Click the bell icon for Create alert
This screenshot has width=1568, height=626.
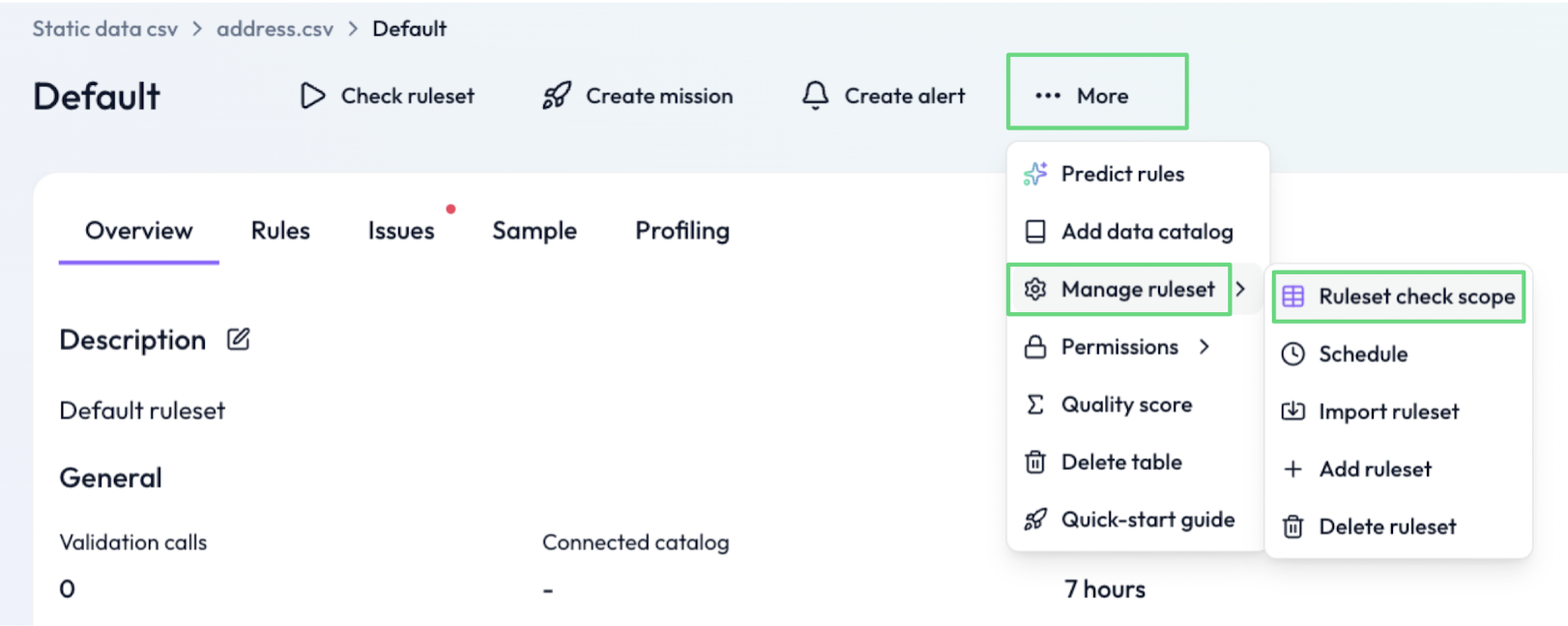click(x=815, y=95)
